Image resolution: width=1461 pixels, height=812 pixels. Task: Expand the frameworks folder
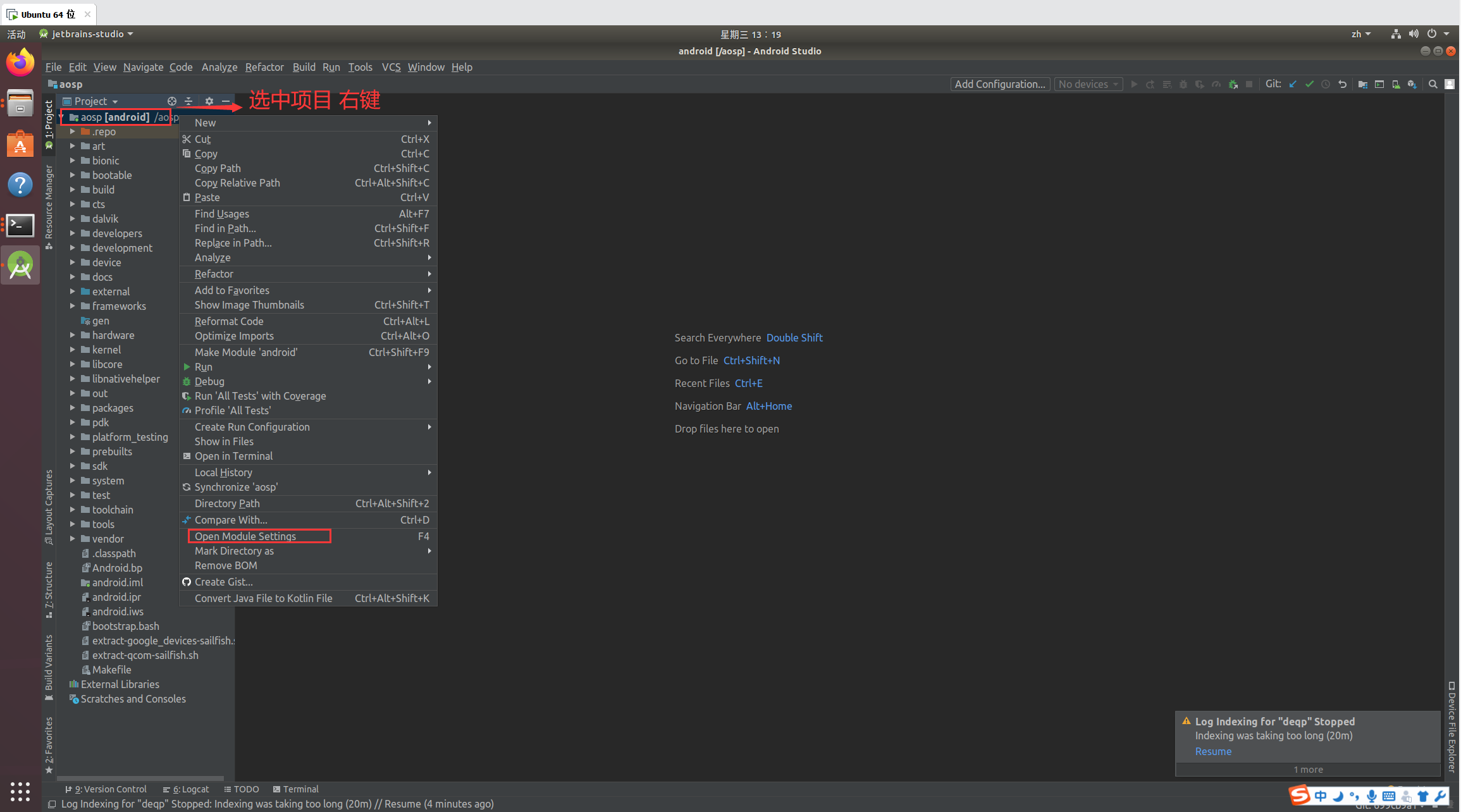point(72,306)
